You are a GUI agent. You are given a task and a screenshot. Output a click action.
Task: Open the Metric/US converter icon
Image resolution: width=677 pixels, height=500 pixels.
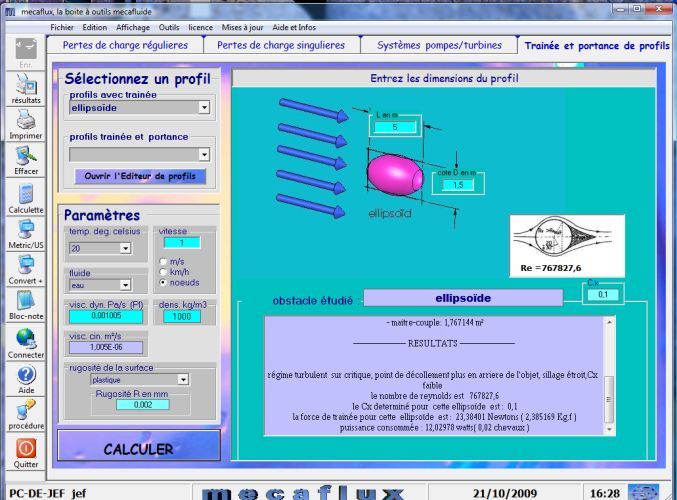pos(26,231)
